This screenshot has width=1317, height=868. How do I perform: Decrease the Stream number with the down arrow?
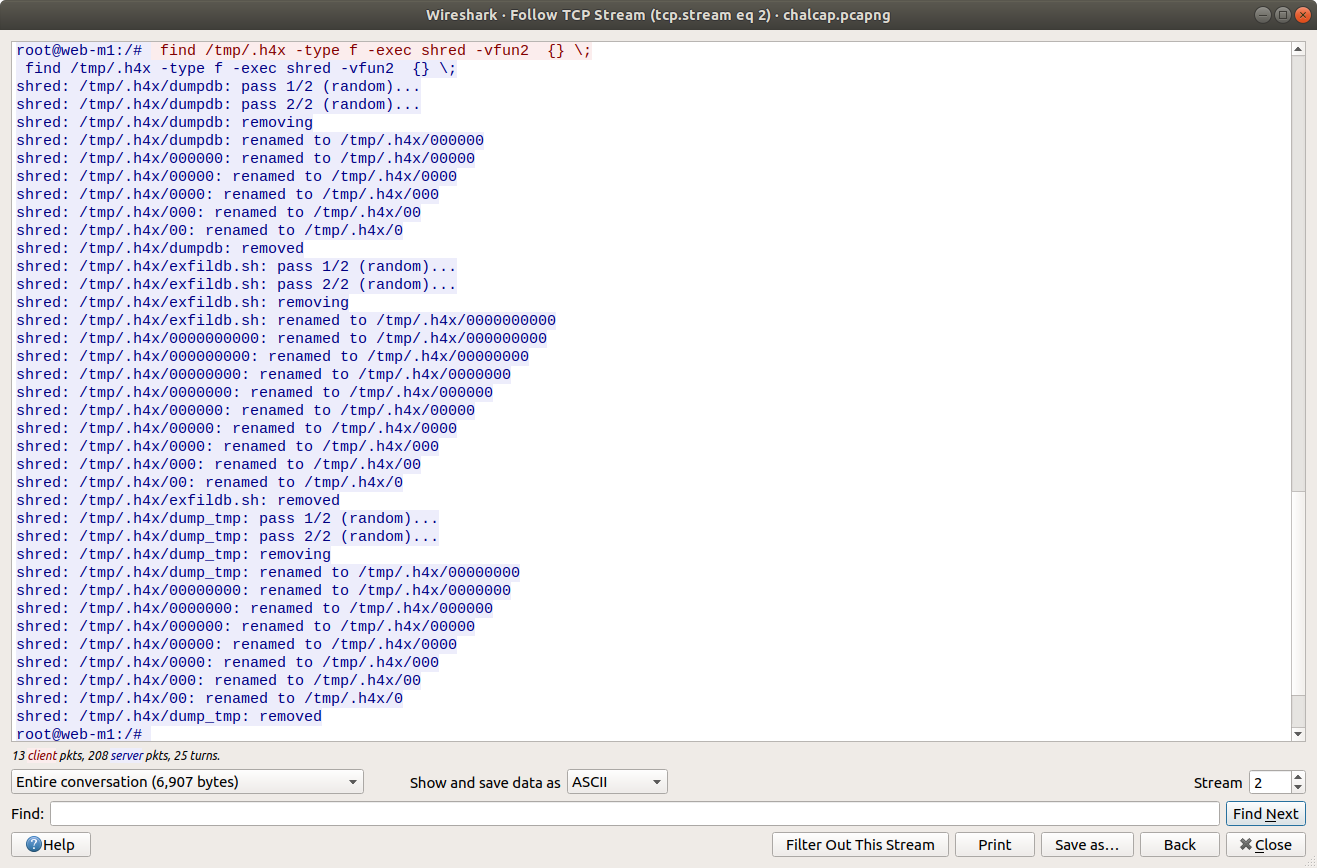[1298, 788]
